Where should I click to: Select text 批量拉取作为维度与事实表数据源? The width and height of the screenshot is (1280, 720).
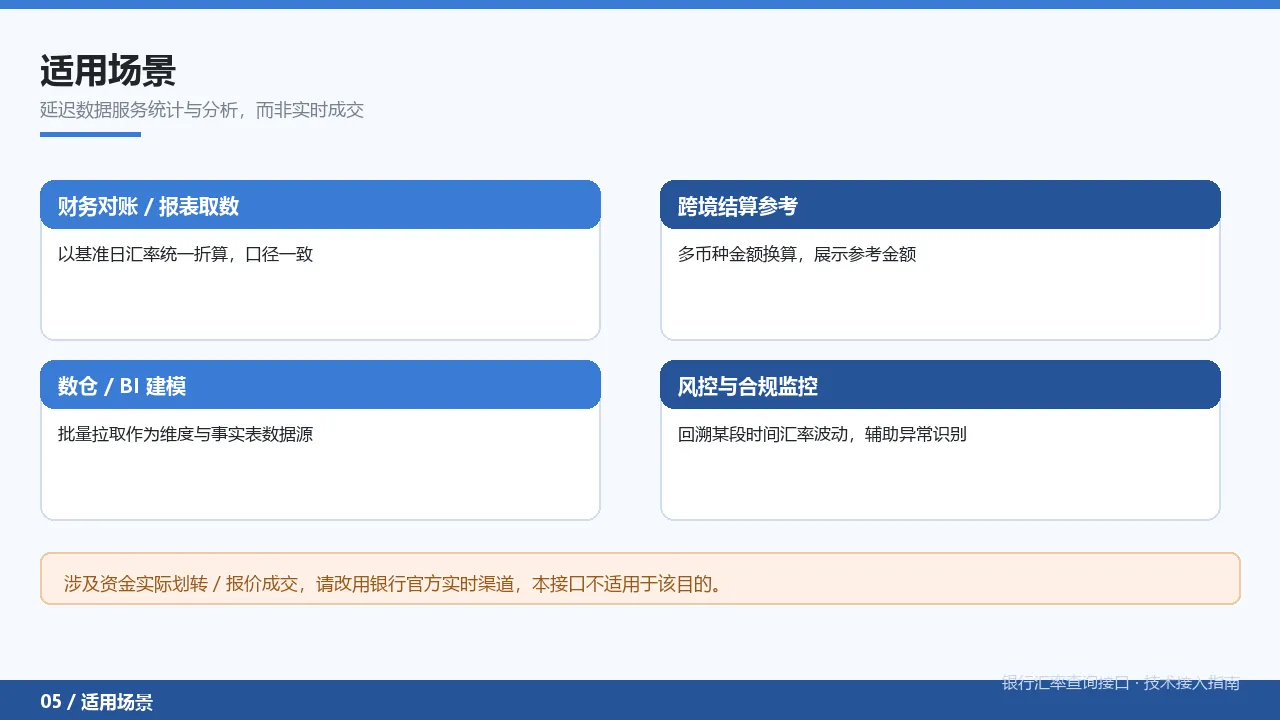[186, 434]
